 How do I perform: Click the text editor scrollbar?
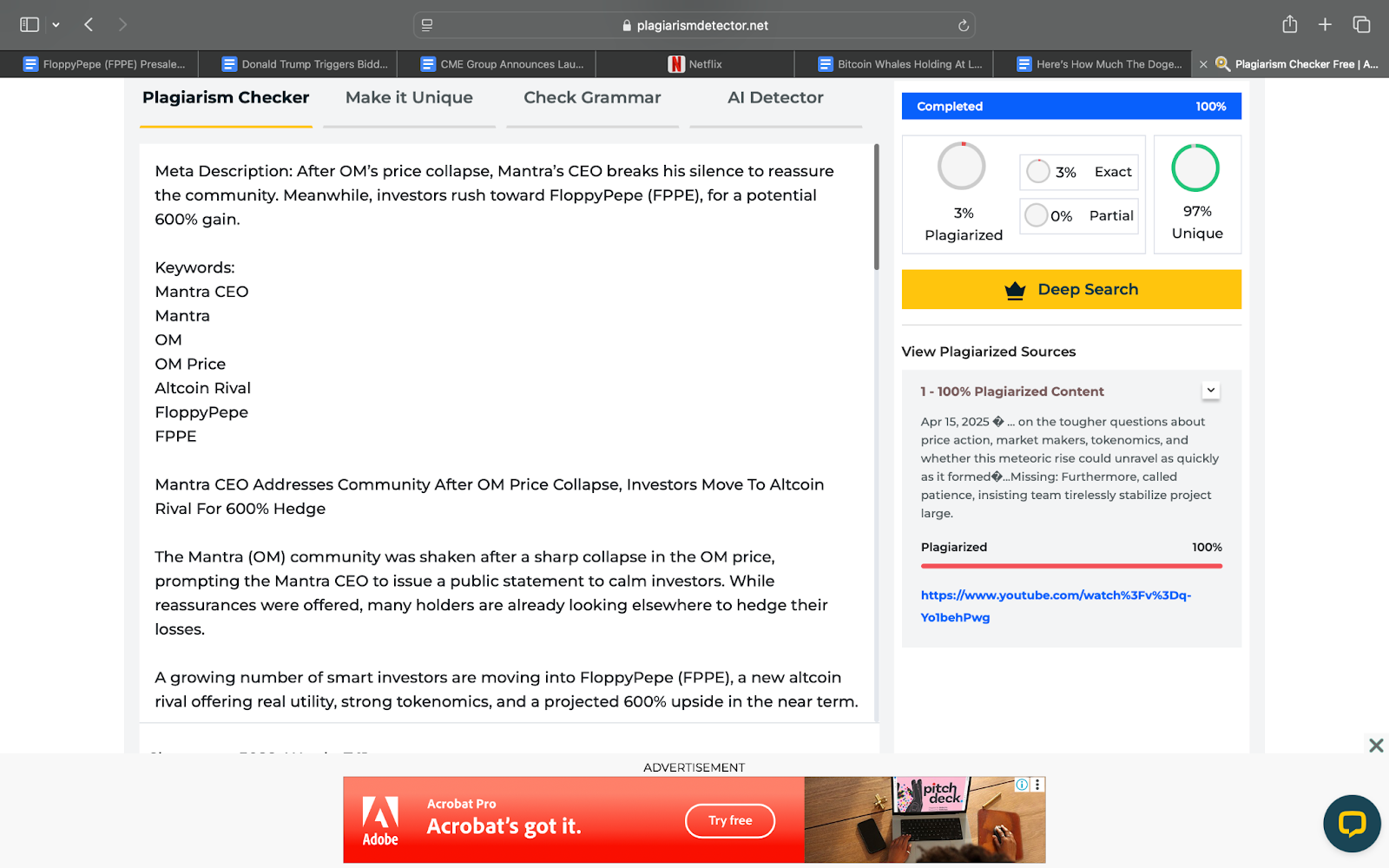click(876, 207)
